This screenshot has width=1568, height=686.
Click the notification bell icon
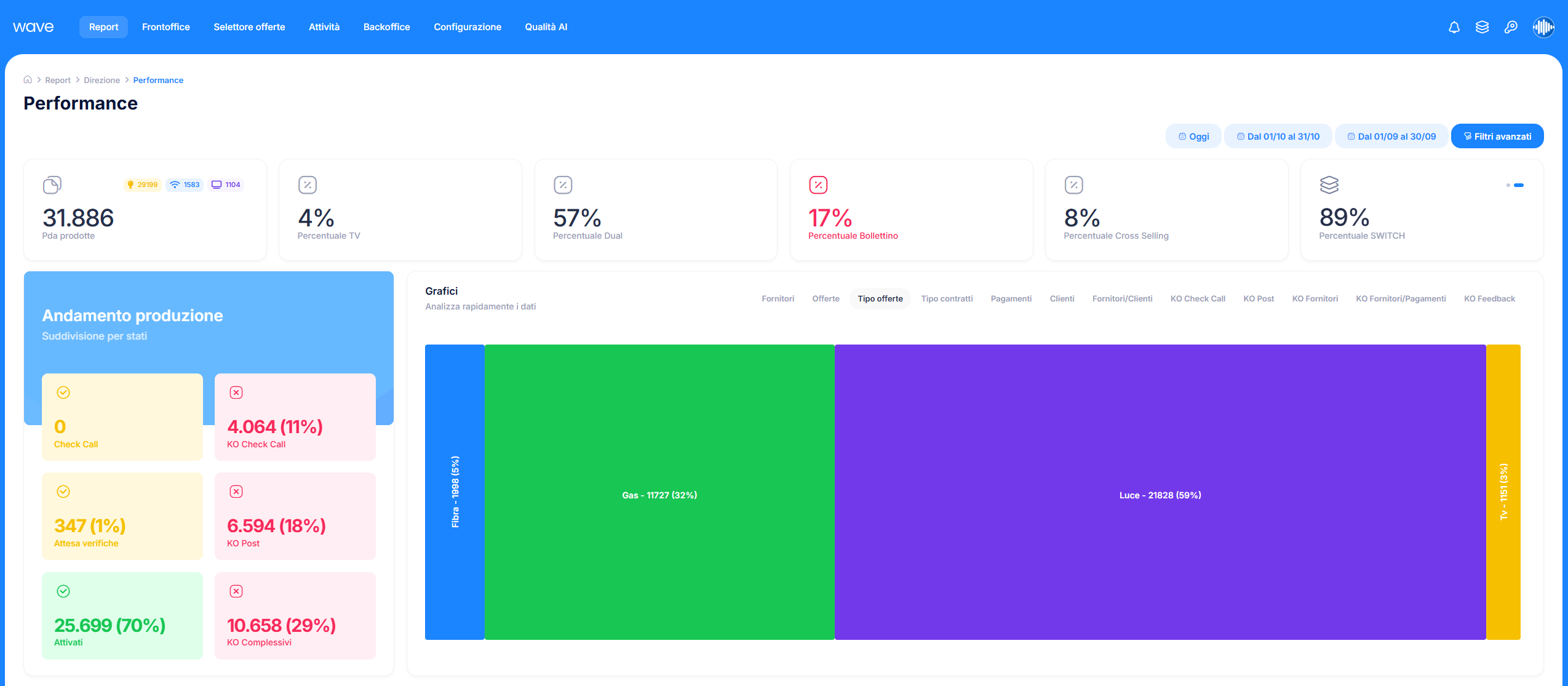point(1454,27)
